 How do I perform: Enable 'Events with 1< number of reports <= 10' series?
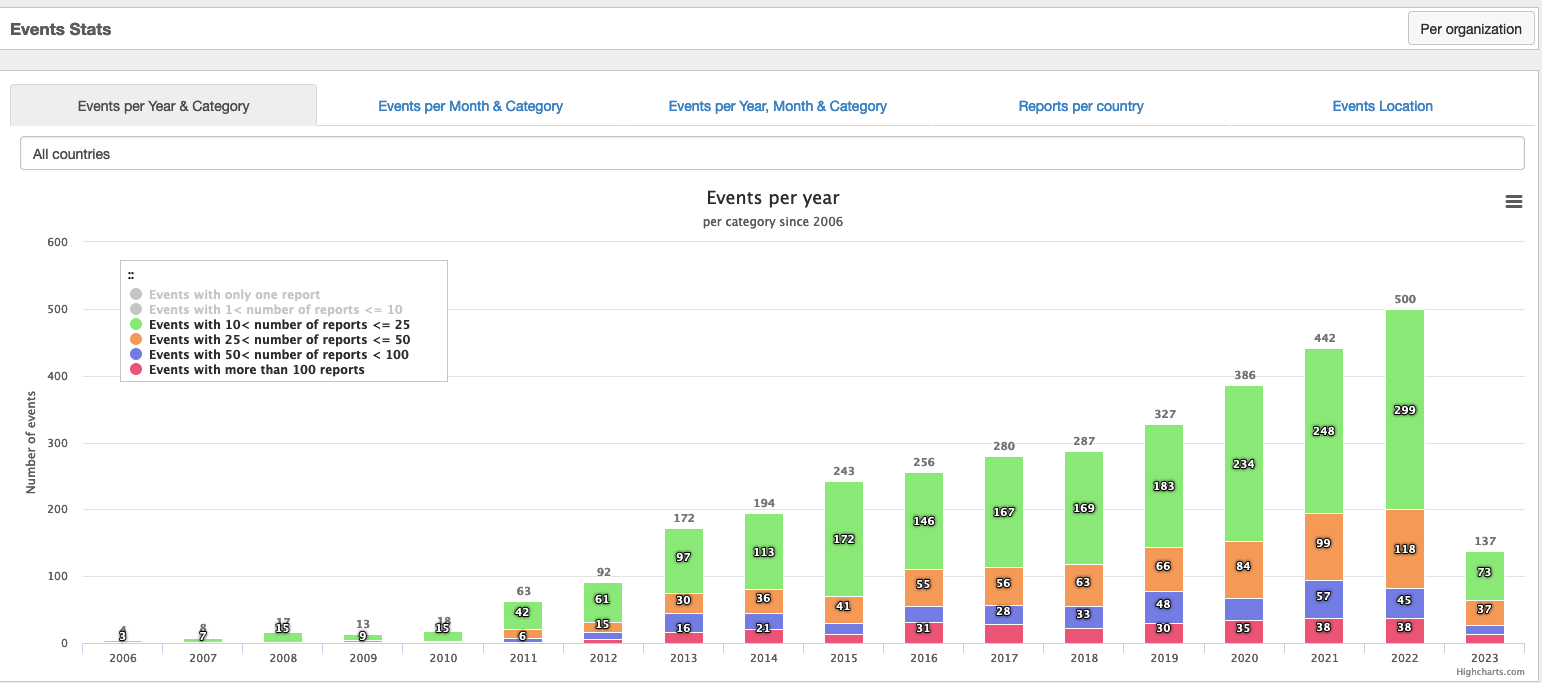(275, 310)
